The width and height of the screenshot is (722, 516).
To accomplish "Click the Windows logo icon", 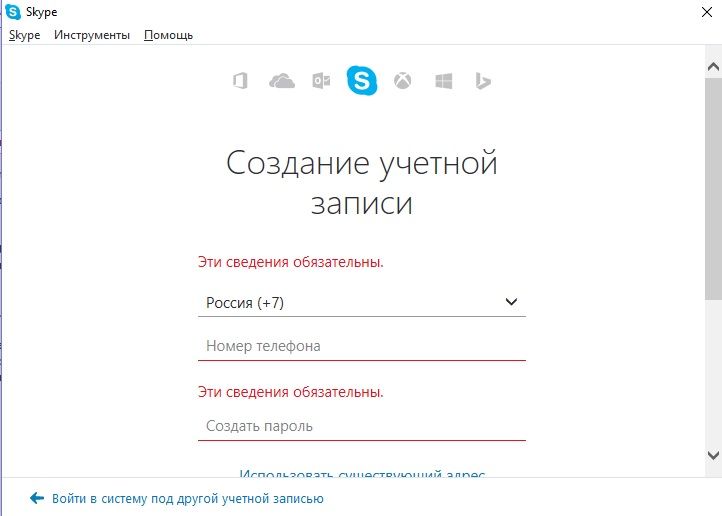I will [443, 81].
